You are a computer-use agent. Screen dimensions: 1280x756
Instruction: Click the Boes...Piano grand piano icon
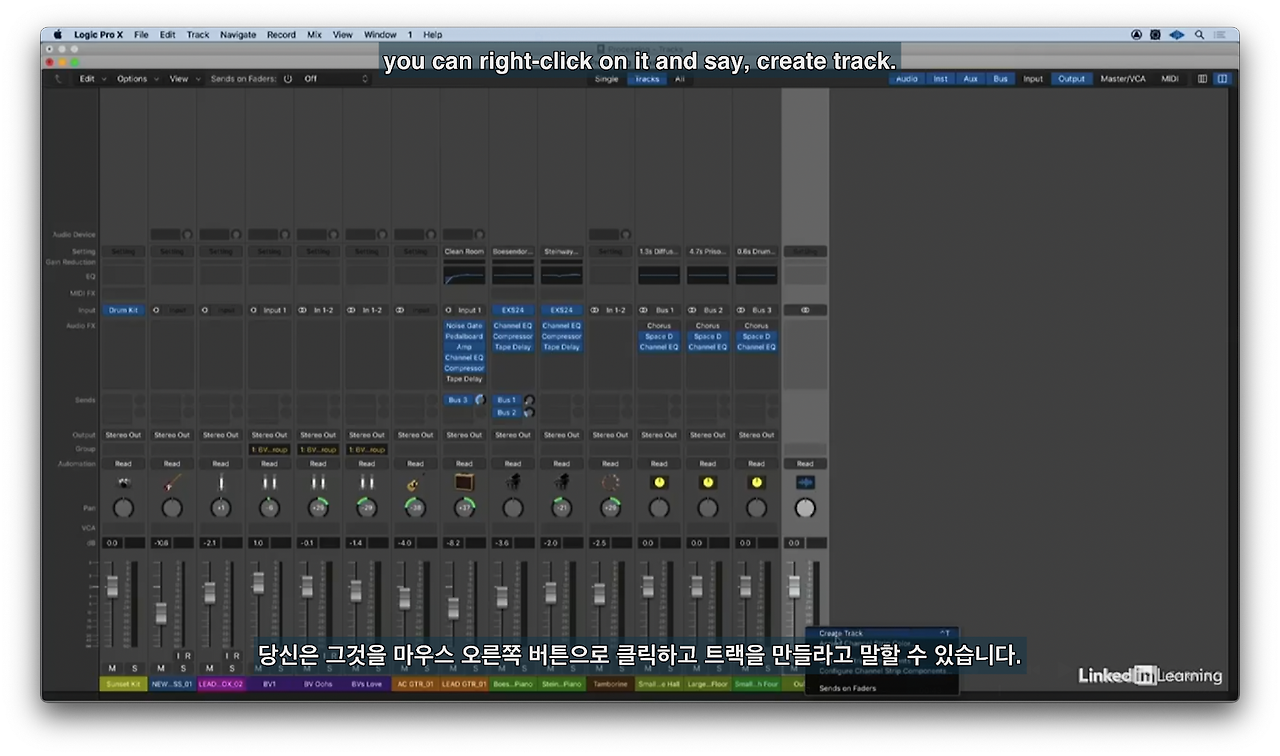click(x=513, y=483)
